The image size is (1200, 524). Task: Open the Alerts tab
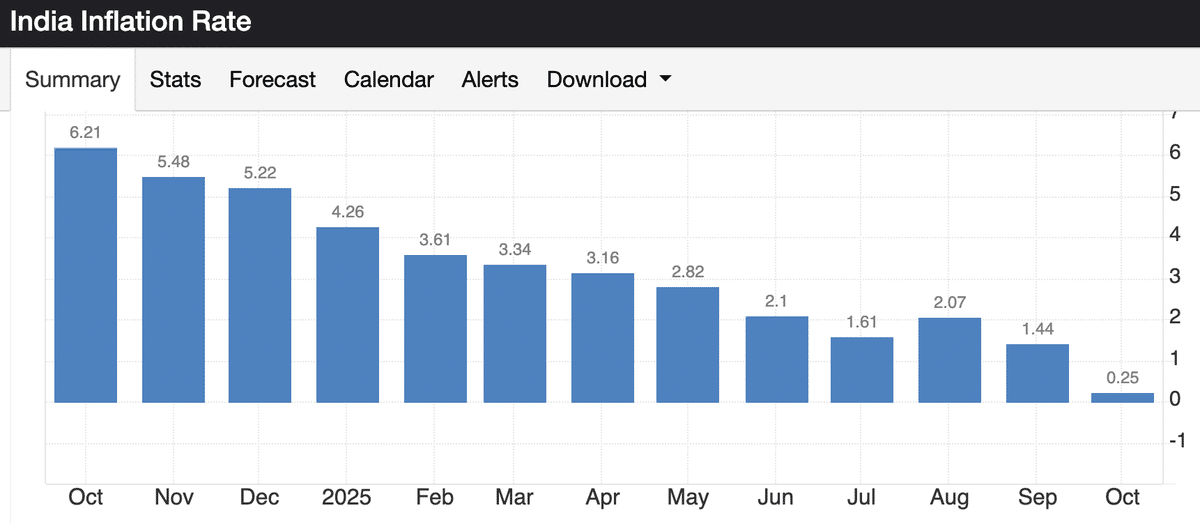(490, 80)
